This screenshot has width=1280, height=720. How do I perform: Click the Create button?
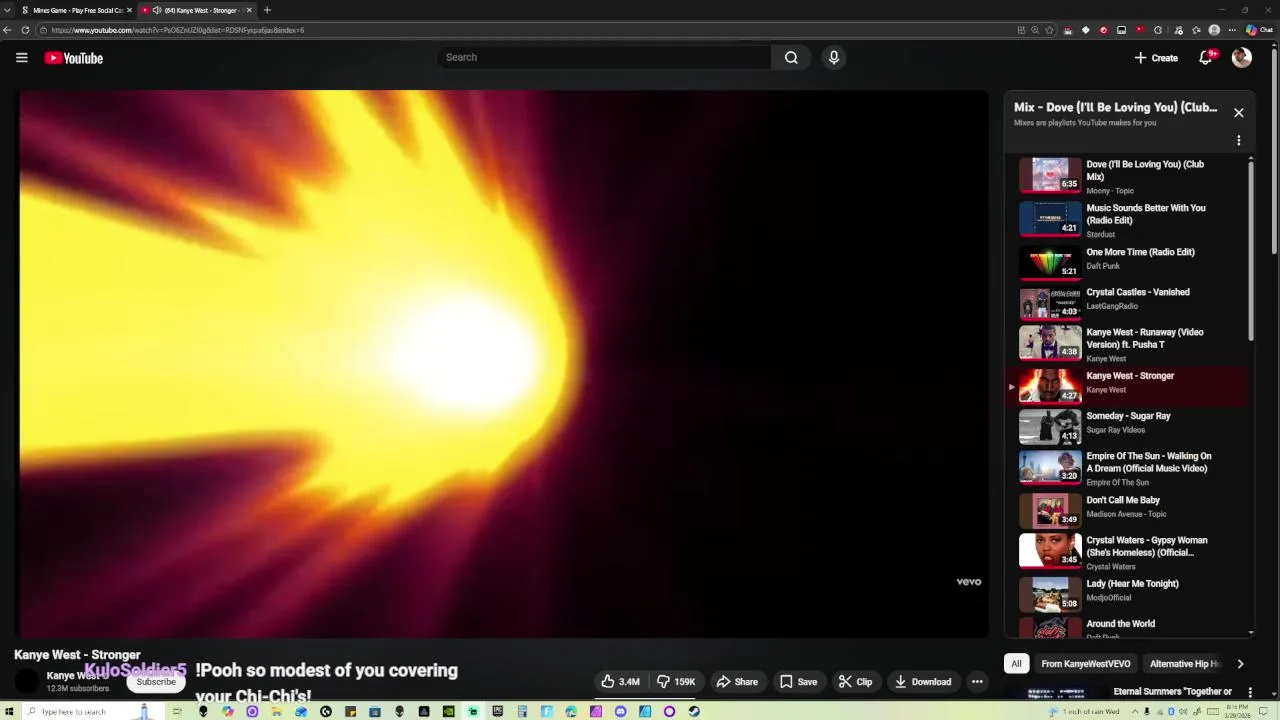tap(1156, 58)
